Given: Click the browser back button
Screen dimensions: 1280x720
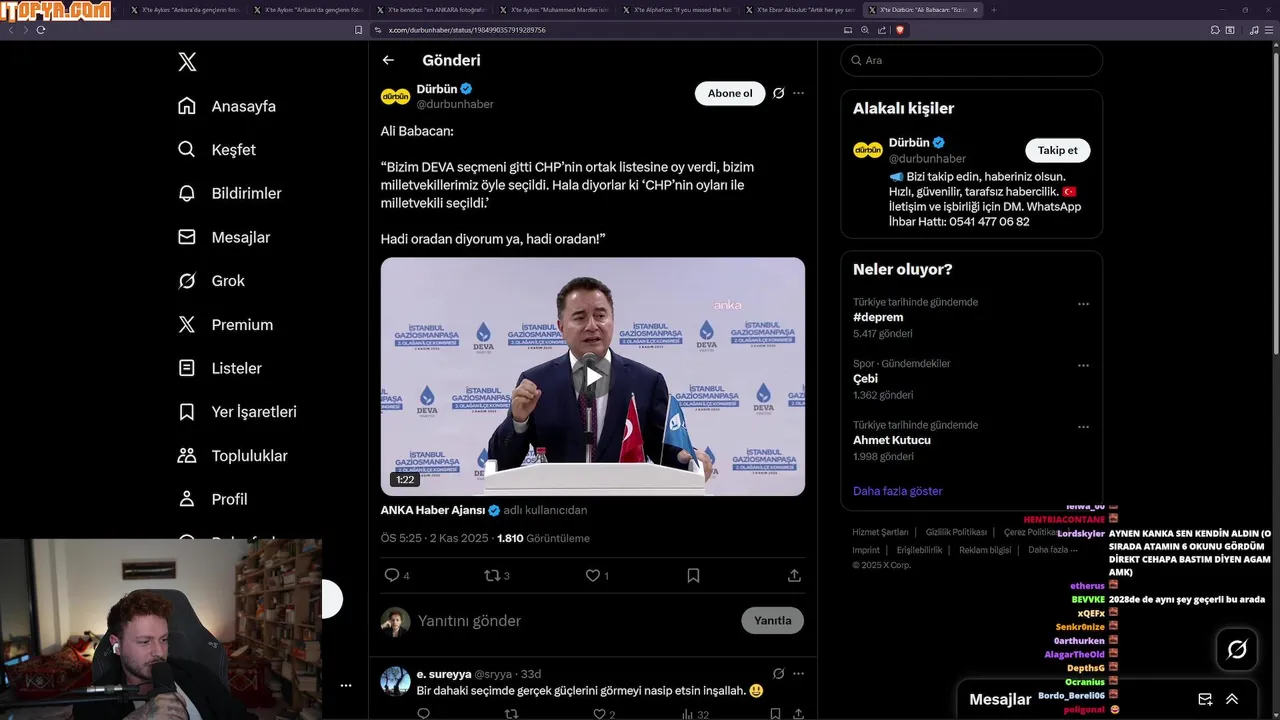Looking at the screenshot, I should 12,30.
